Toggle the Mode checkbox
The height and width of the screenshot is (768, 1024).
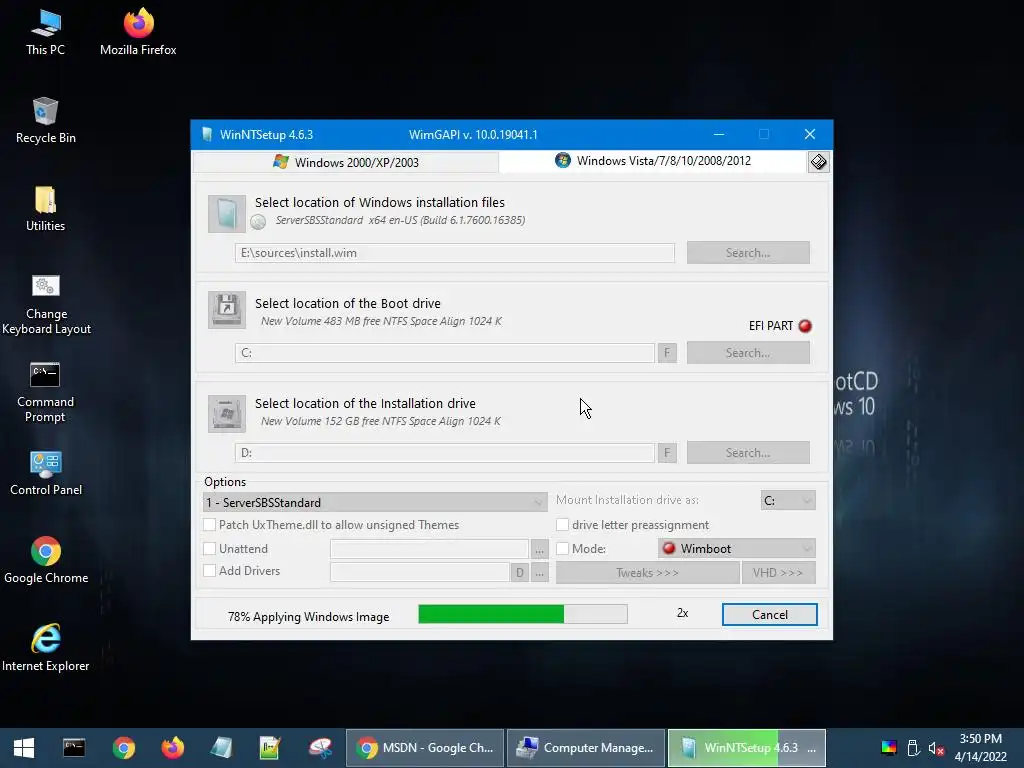[x=562, y=549]
